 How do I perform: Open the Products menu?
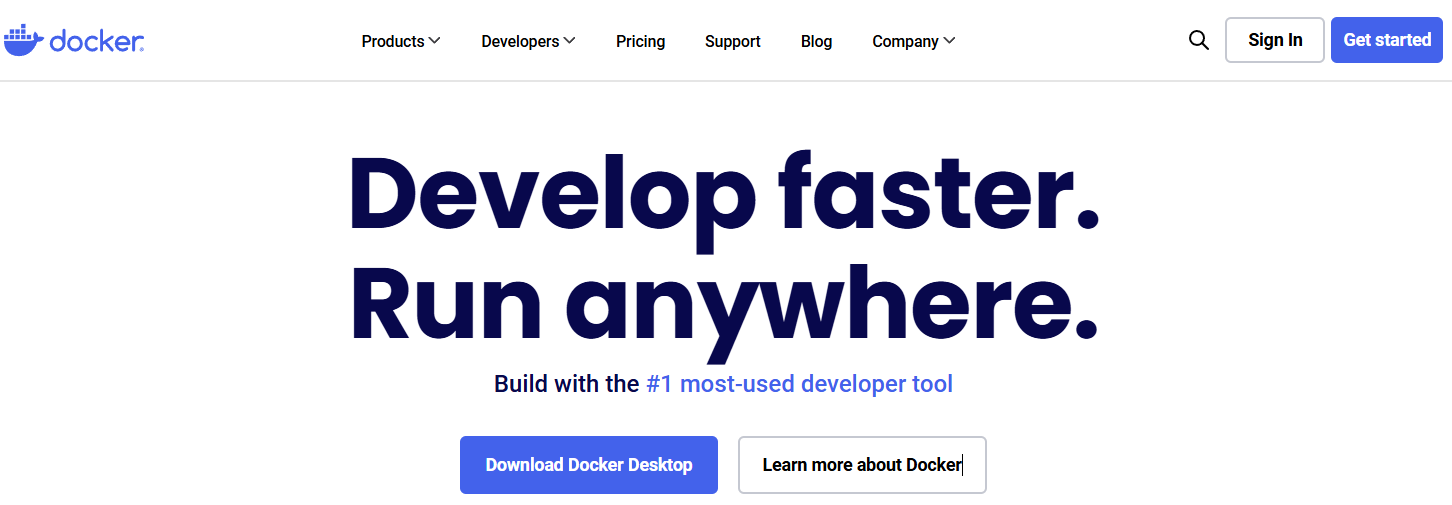393,42
